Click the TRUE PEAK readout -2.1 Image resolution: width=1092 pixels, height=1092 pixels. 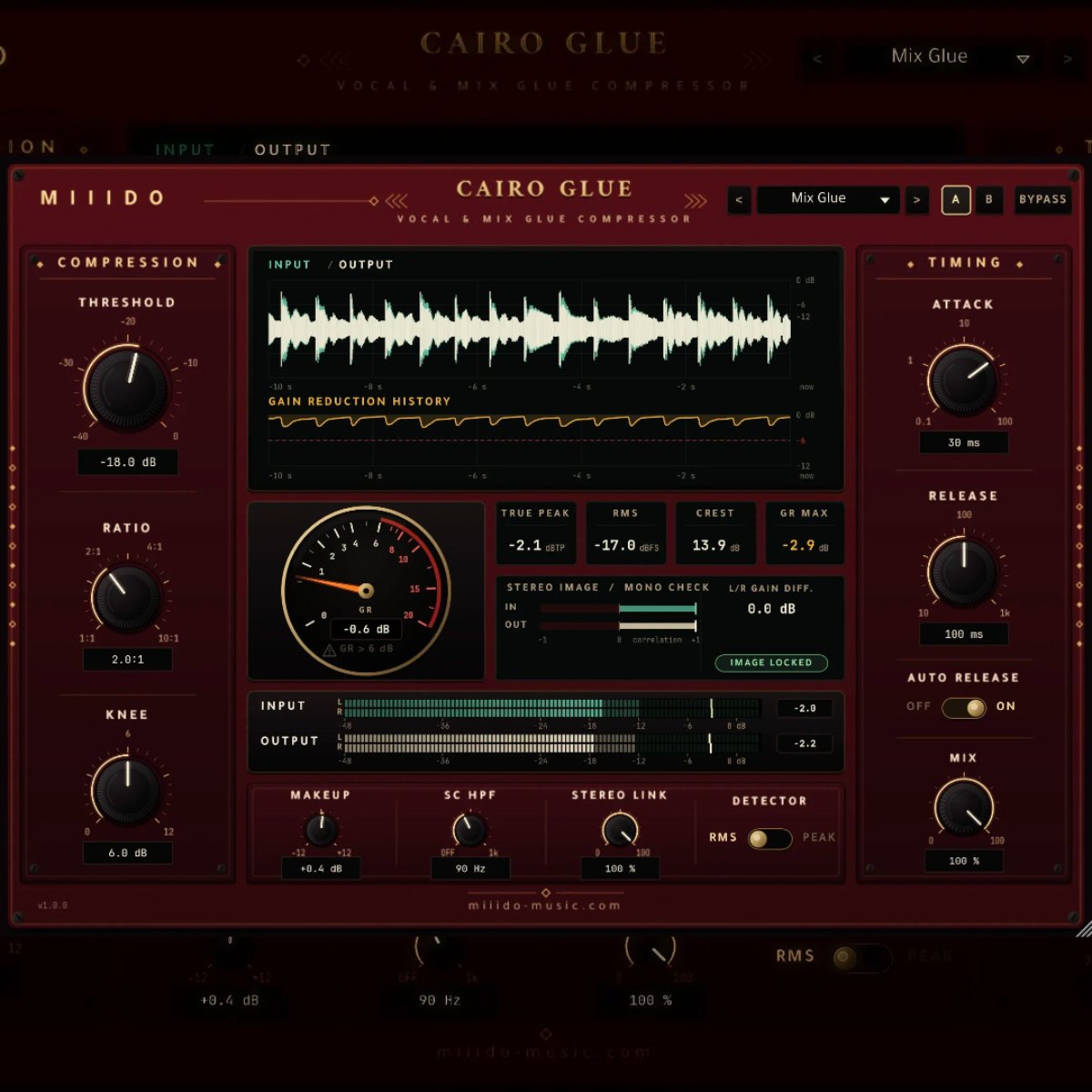tap(535, 545)
